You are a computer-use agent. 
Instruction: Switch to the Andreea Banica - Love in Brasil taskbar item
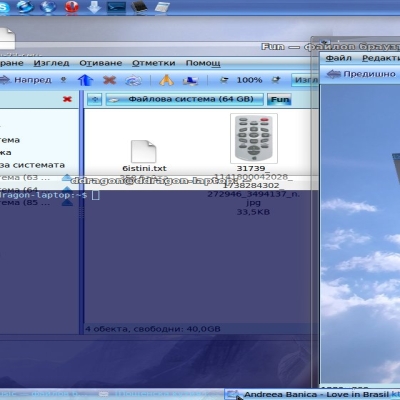312,395
